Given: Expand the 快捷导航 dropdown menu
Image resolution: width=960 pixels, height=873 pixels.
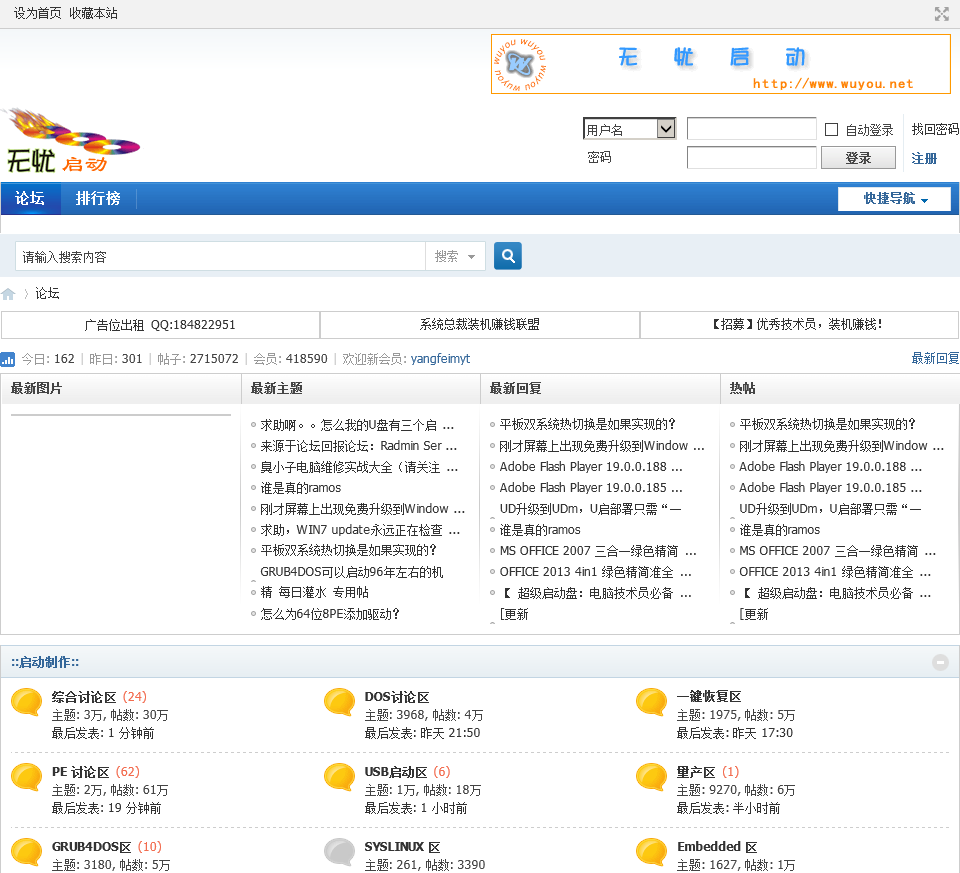Looking at the screenshot, I should pyautogui.click(x=894, y=199).
